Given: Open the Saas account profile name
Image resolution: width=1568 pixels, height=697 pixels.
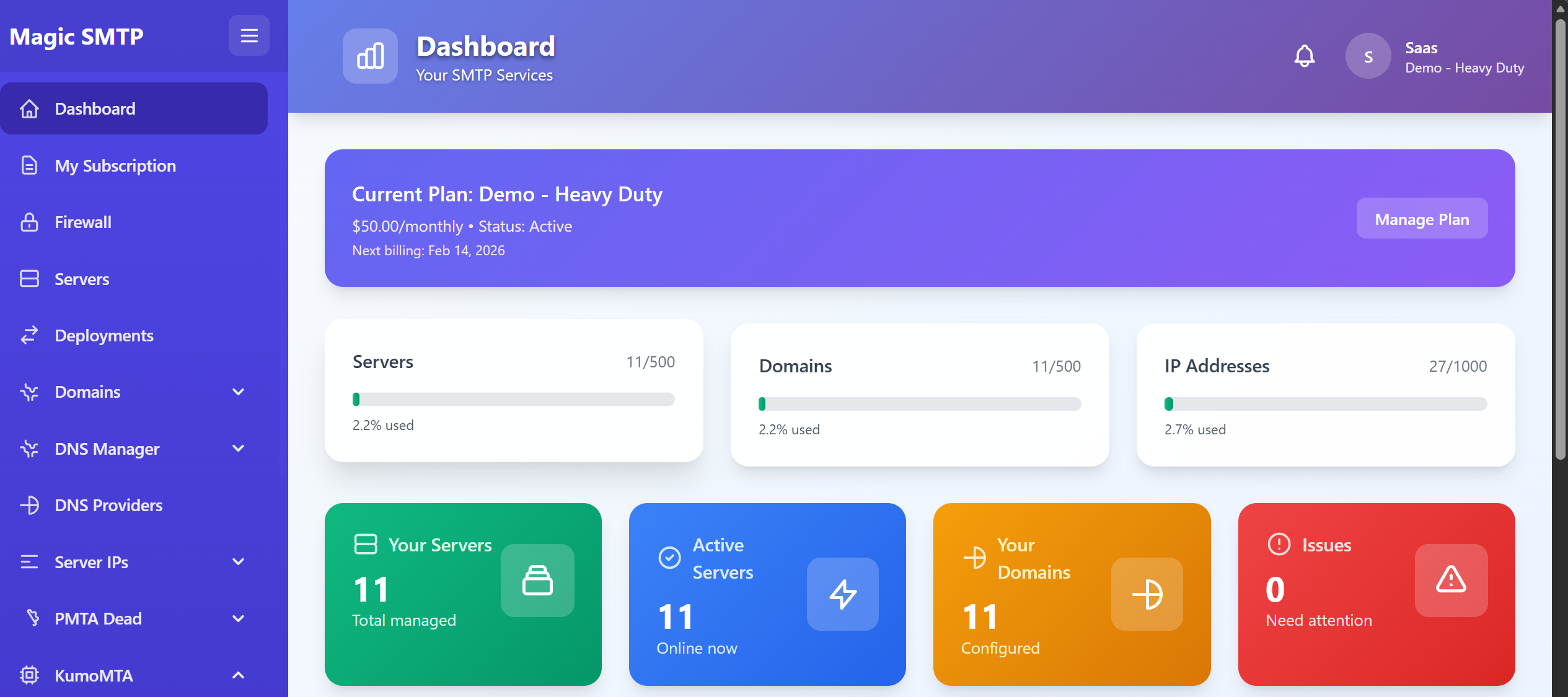Looking at the screenshot, I should pos(1421,48).
